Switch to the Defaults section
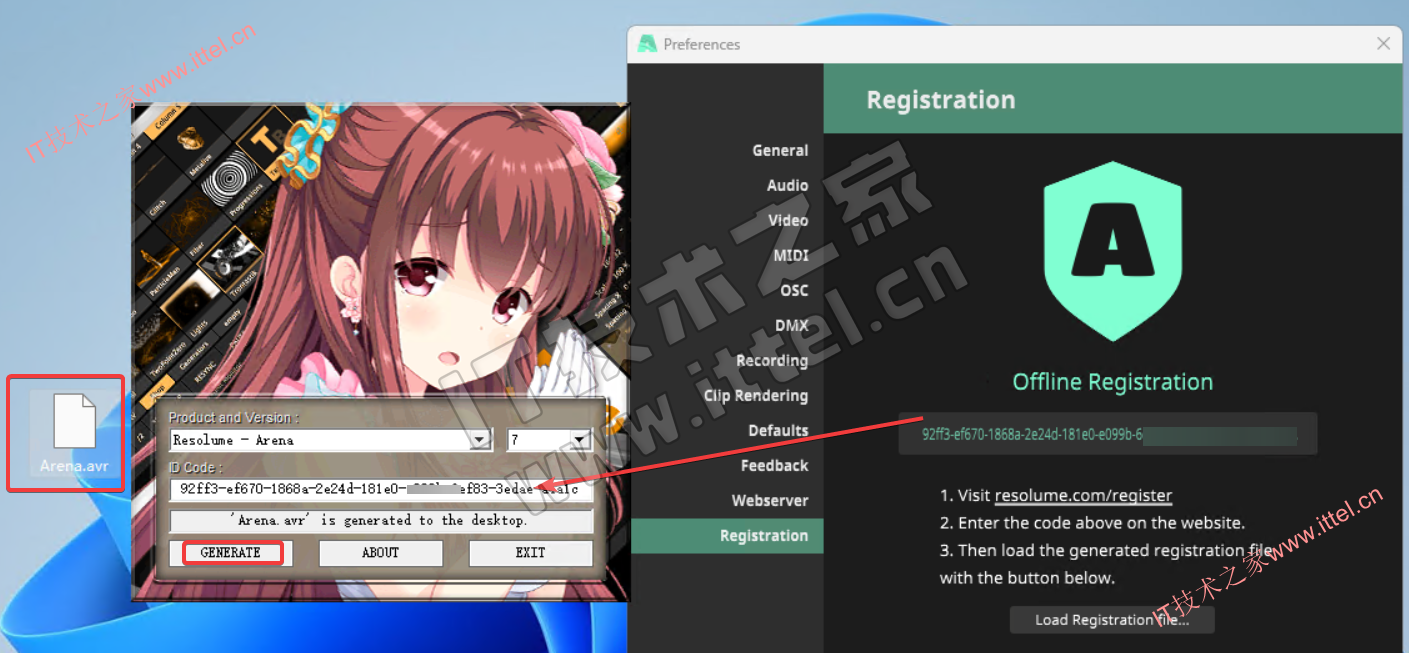 click(x=777, y=431)
